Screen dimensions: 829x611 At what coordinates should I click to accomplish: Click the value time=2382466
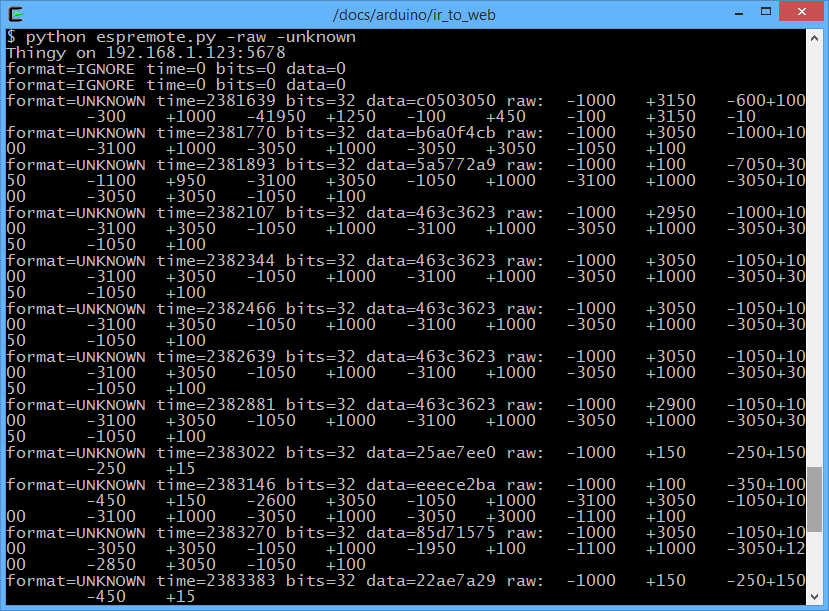coord(216,309)
